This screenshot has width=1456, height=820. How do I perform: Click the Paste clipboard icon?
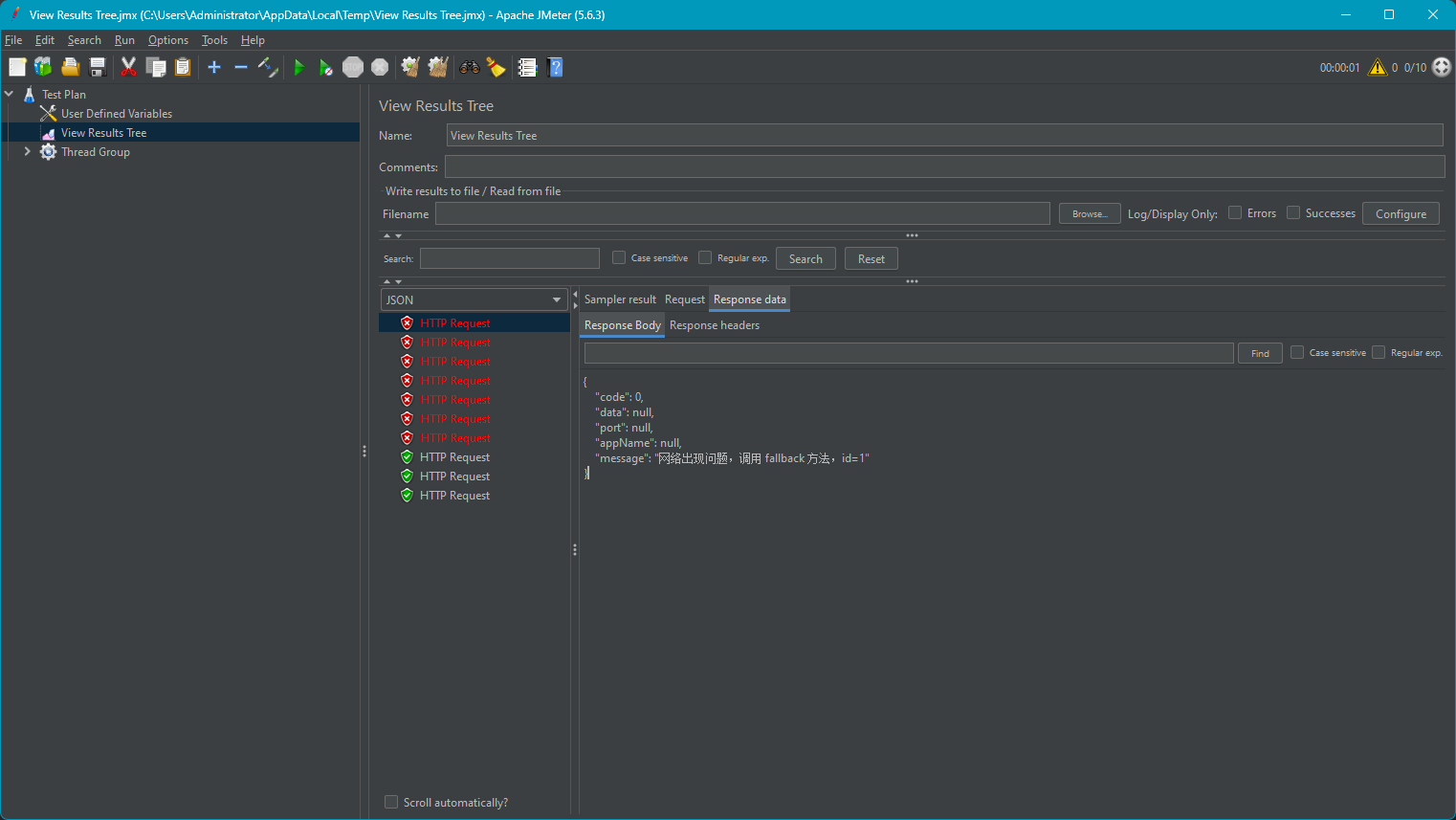pyautogui.click(x=183, y=67)
